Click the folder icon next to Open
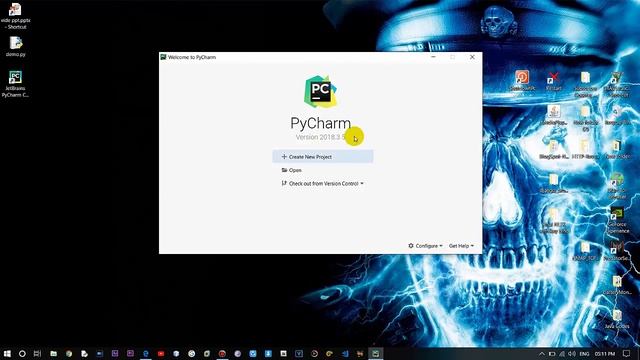Viewport: 640px width, 360px height. pyautogui.click(x=284, y=170)
